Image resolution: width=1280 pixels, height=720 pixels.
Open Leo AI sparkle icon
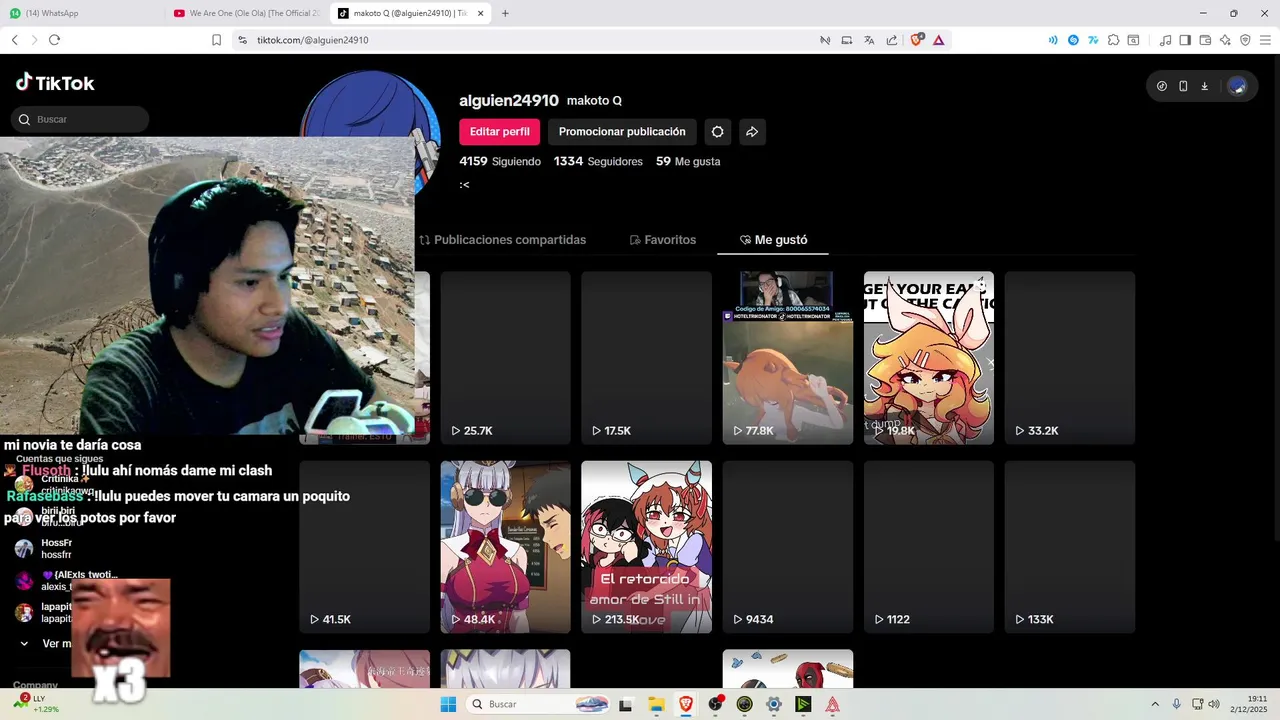1225,40
